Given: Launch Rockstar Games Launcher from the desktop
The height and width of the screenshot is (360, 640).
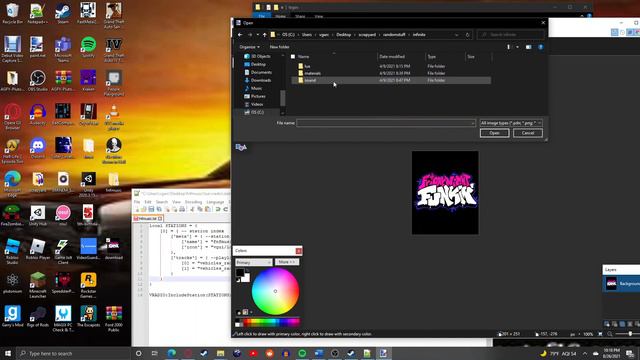Looking at the screenshot, I should (88, 286).
